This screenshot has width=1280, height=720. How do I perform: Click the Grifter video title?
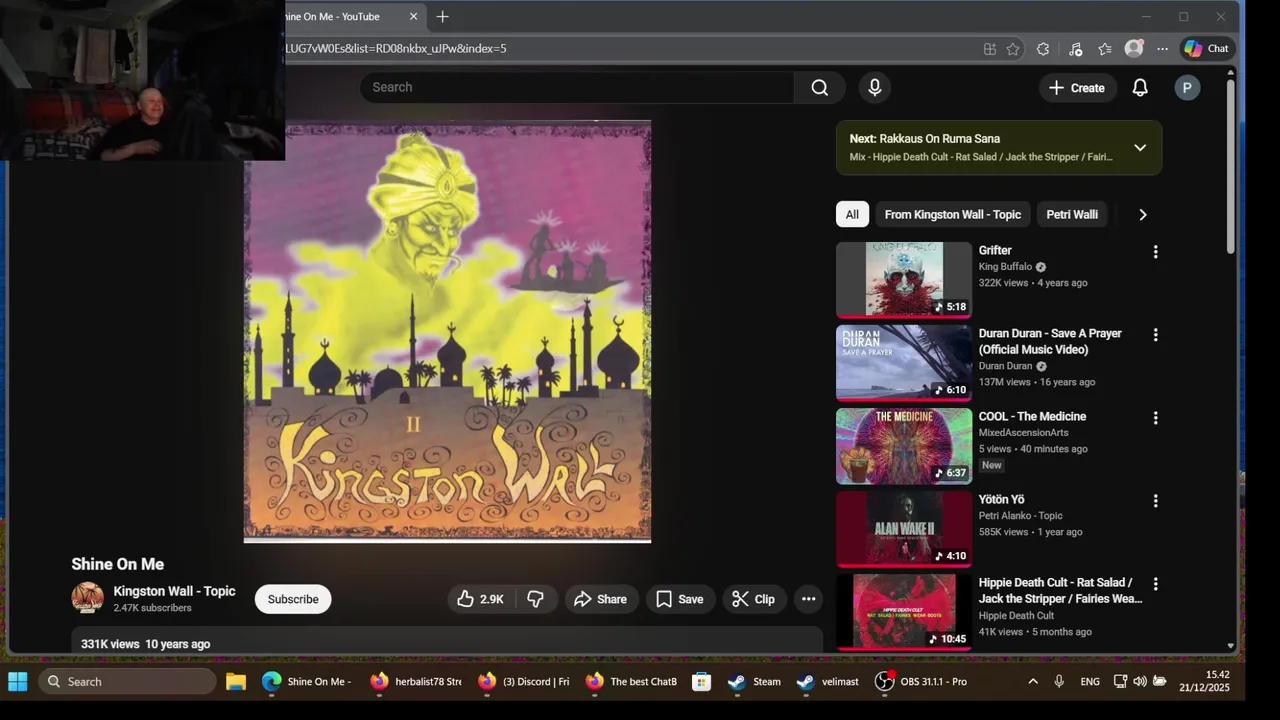[995, 251]
